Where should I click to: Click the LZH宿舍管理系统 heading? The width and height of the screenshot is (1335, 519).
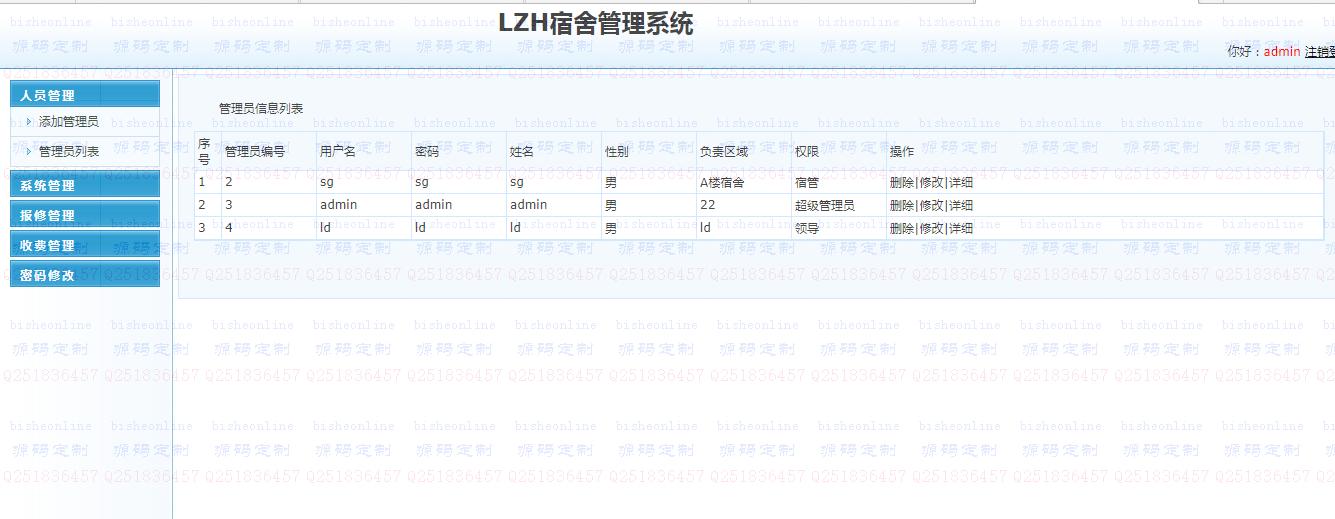coord(595,24)
